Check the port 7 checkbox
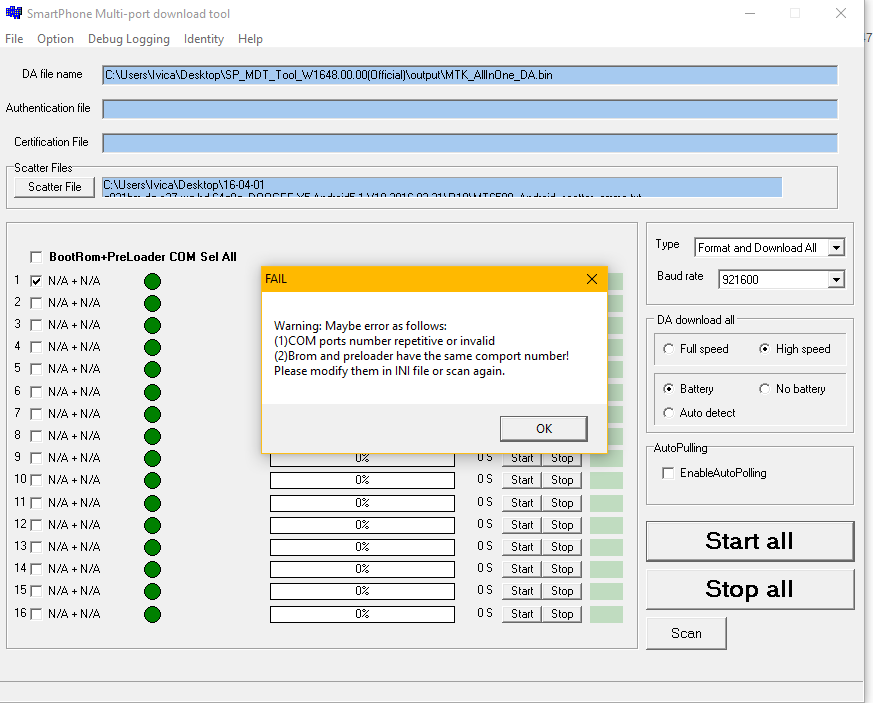The height and width of the screenshot is (703, 873). [36, 414]
